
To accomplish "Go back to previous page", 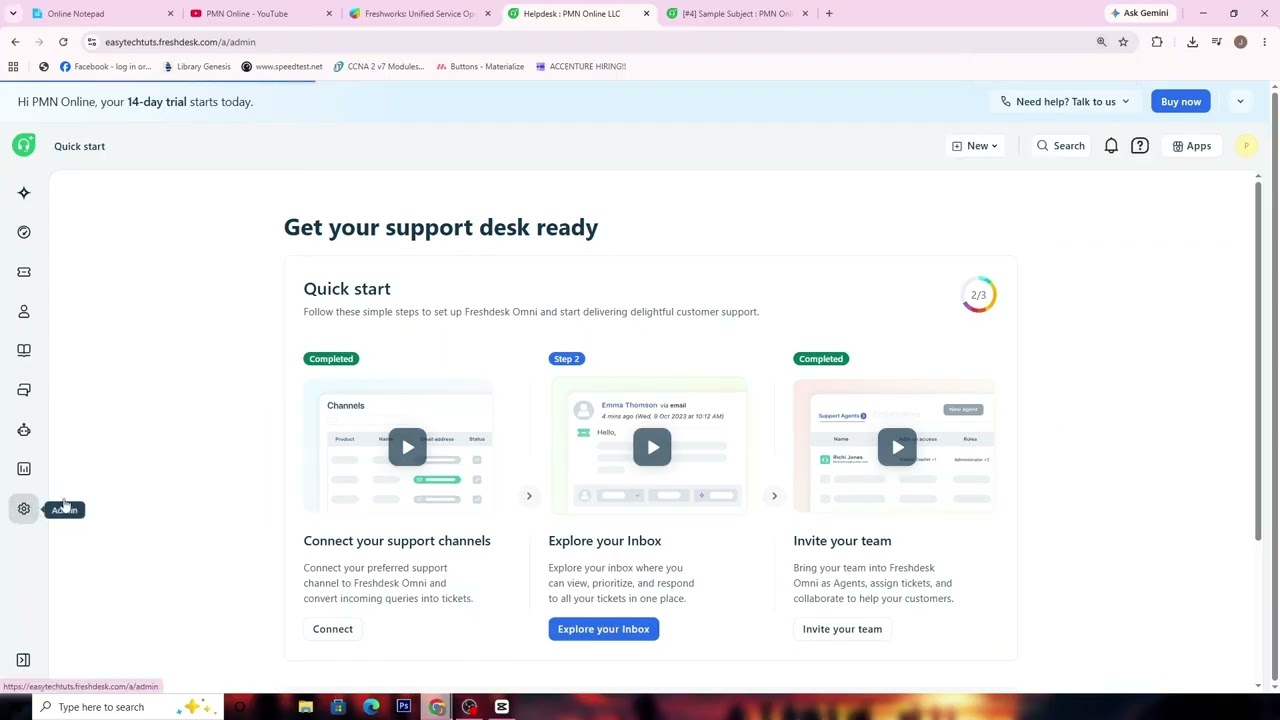I will (15, 42).
